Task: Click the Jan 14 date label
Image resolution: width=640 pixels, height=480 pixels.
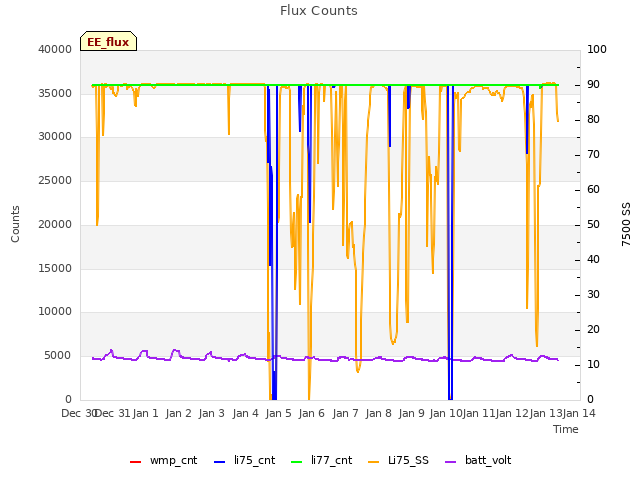Action: pyautogui.click(x=579, y=413)
